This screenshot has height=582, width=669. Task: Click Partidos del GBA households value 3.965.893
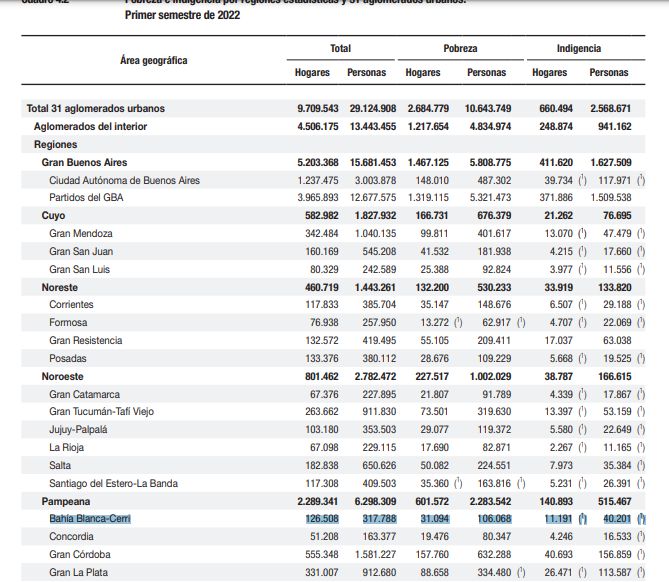click(x=318, y=198)
